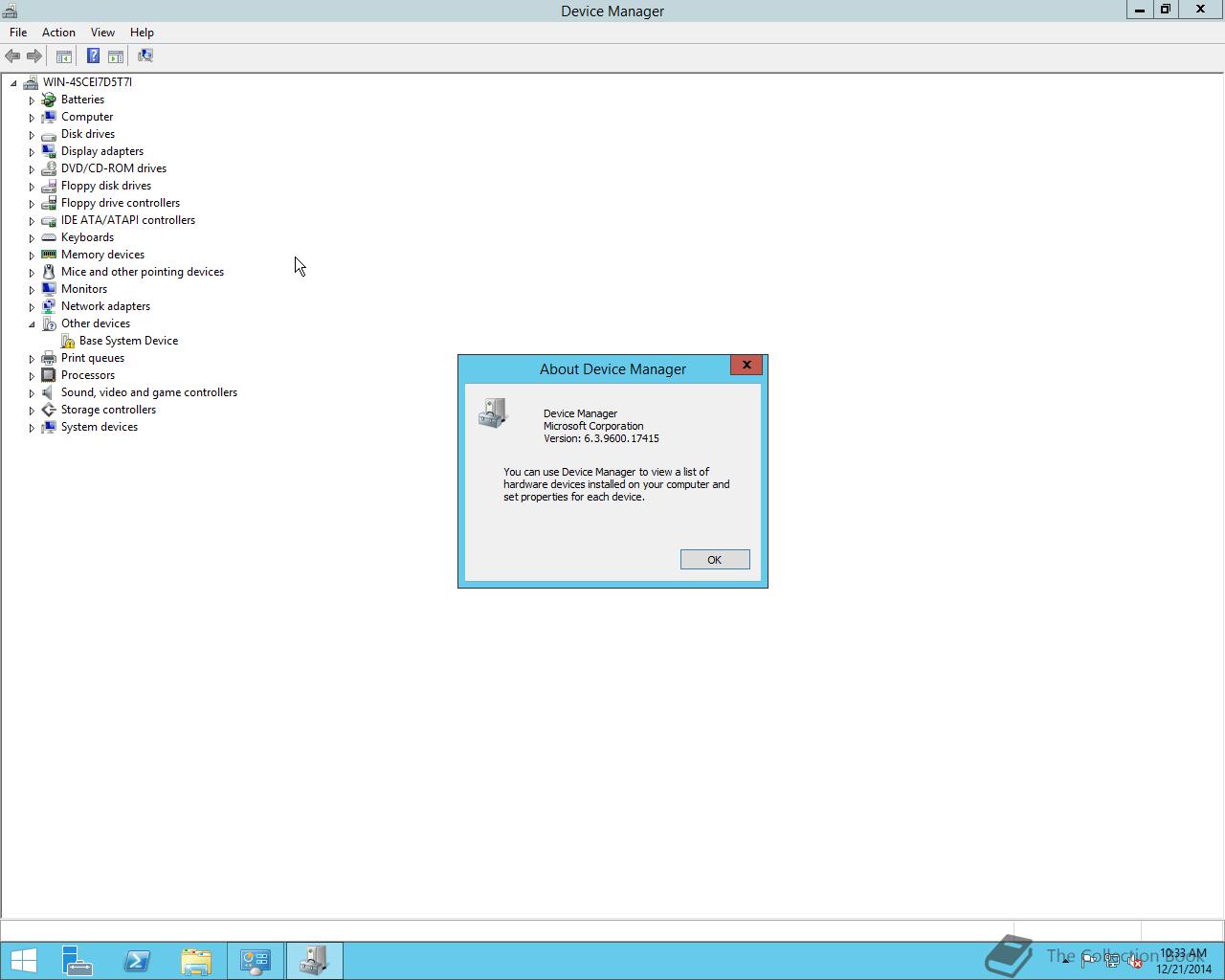
Task: Click the Sound, video and game controllers icon
Action: [49, 392]
